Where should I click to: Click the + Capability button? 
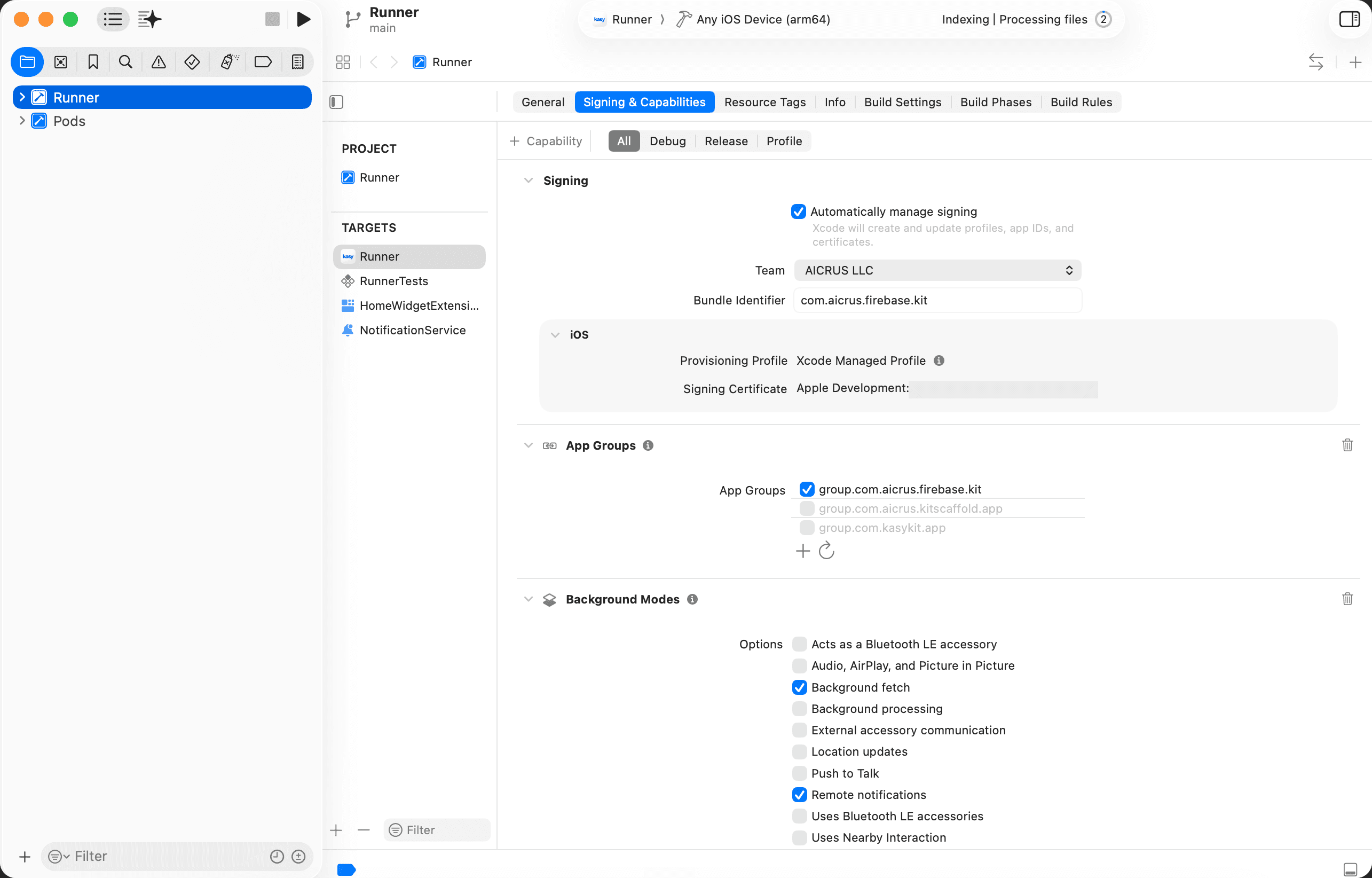(x=545, y=141)
